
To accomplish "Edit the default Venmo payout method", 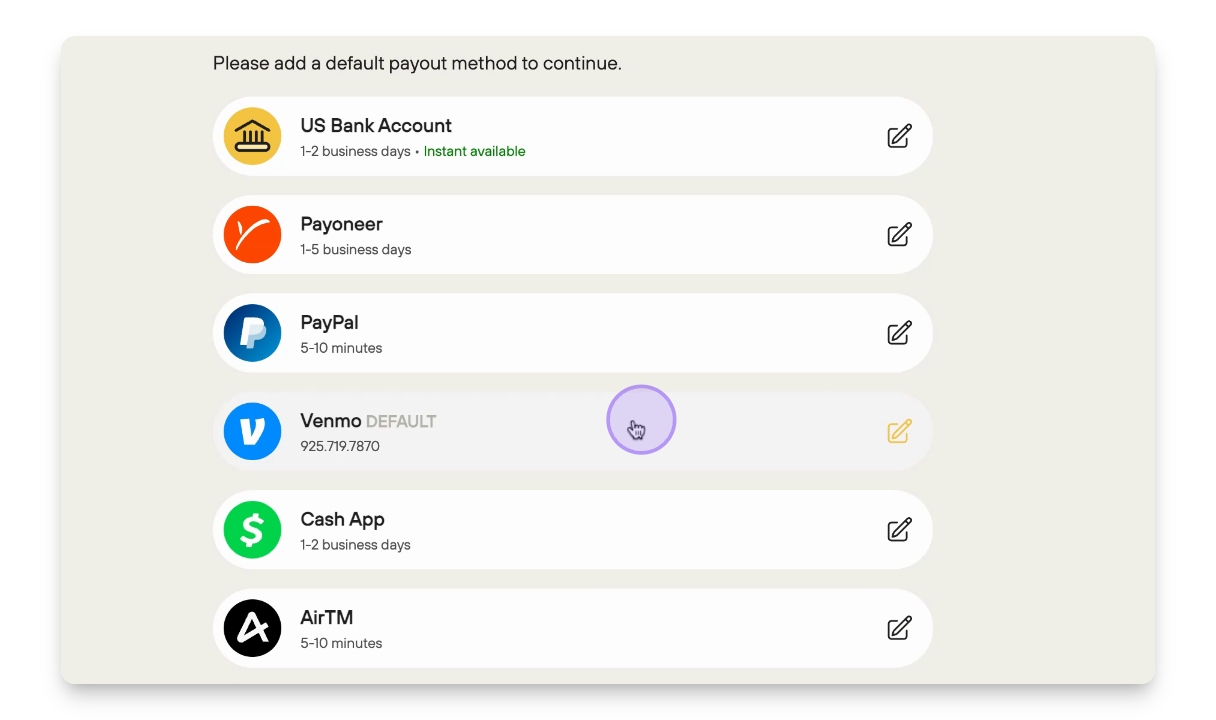I will click(x=899, y=431).
